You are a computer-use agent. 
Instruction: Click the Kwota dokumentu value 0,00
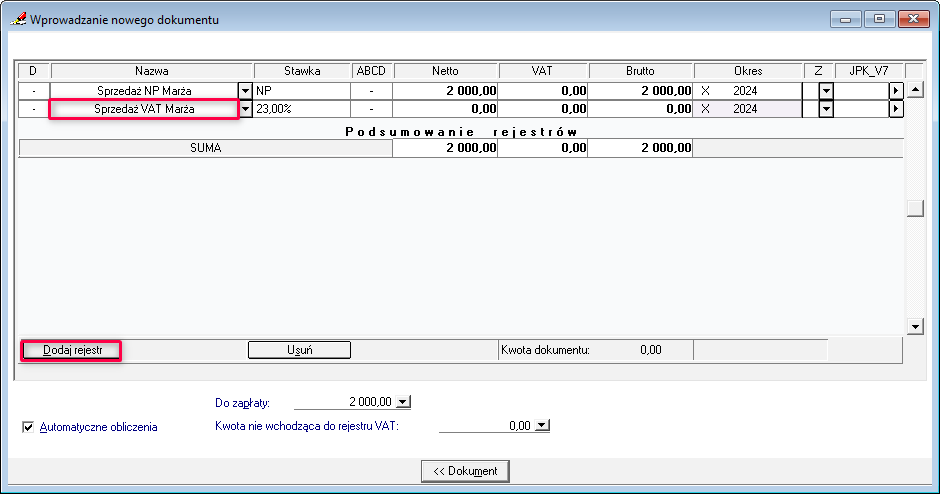pos(650,350)
